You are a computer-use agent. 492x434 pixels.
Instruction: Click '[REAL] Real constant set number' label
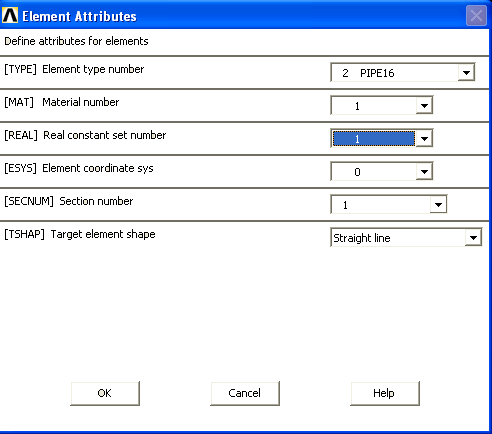85,135
